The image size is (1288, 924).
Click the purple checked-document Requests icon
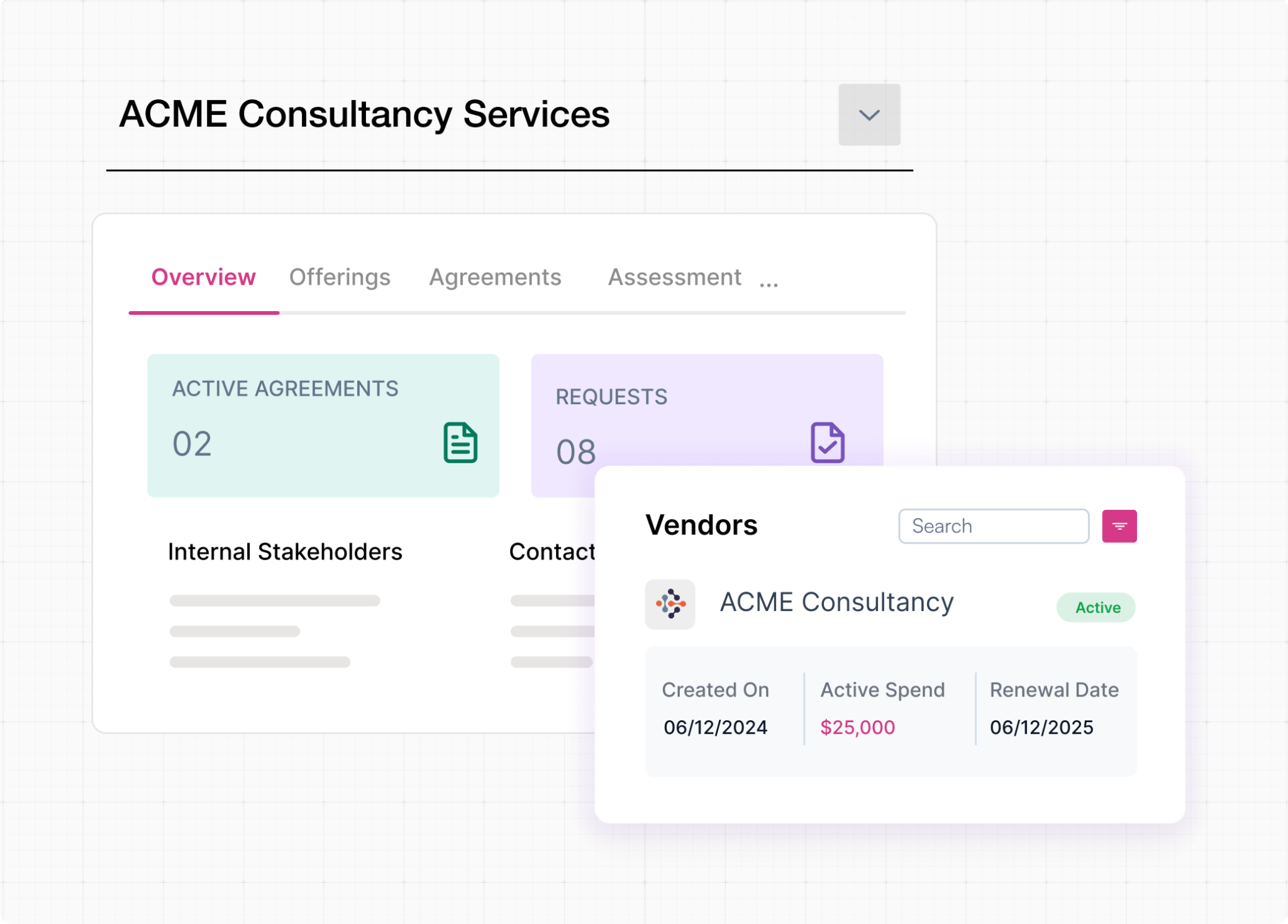827,443
